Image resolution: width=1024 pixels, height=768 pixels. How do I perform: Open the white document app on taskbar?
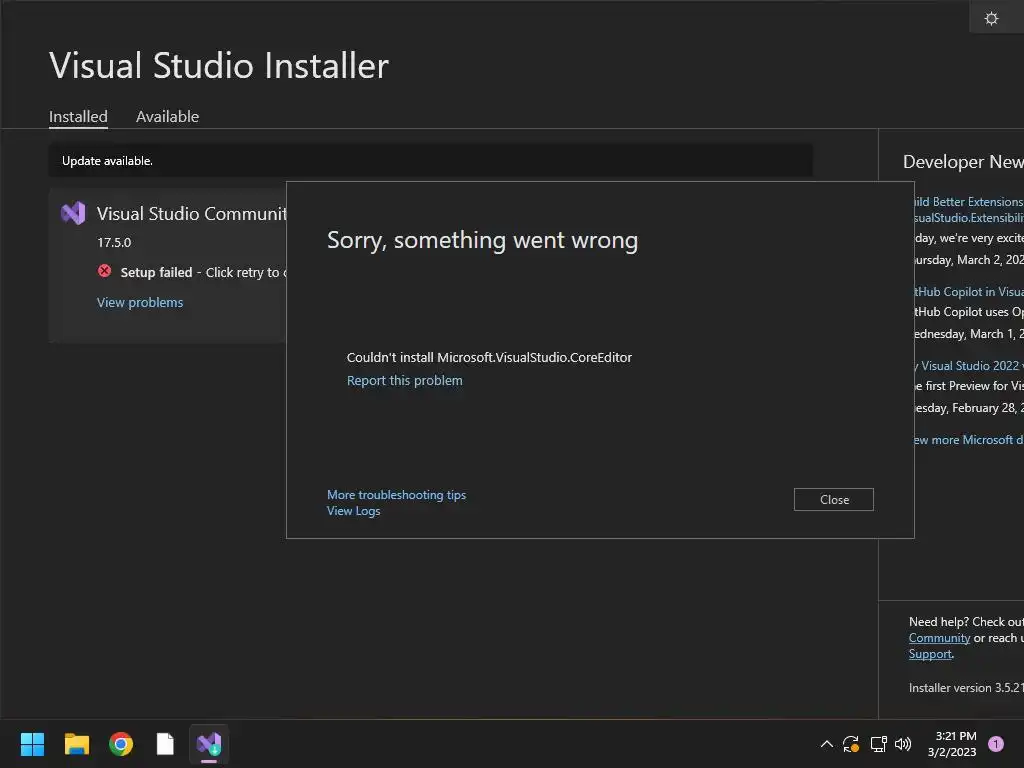pos(165,744)
